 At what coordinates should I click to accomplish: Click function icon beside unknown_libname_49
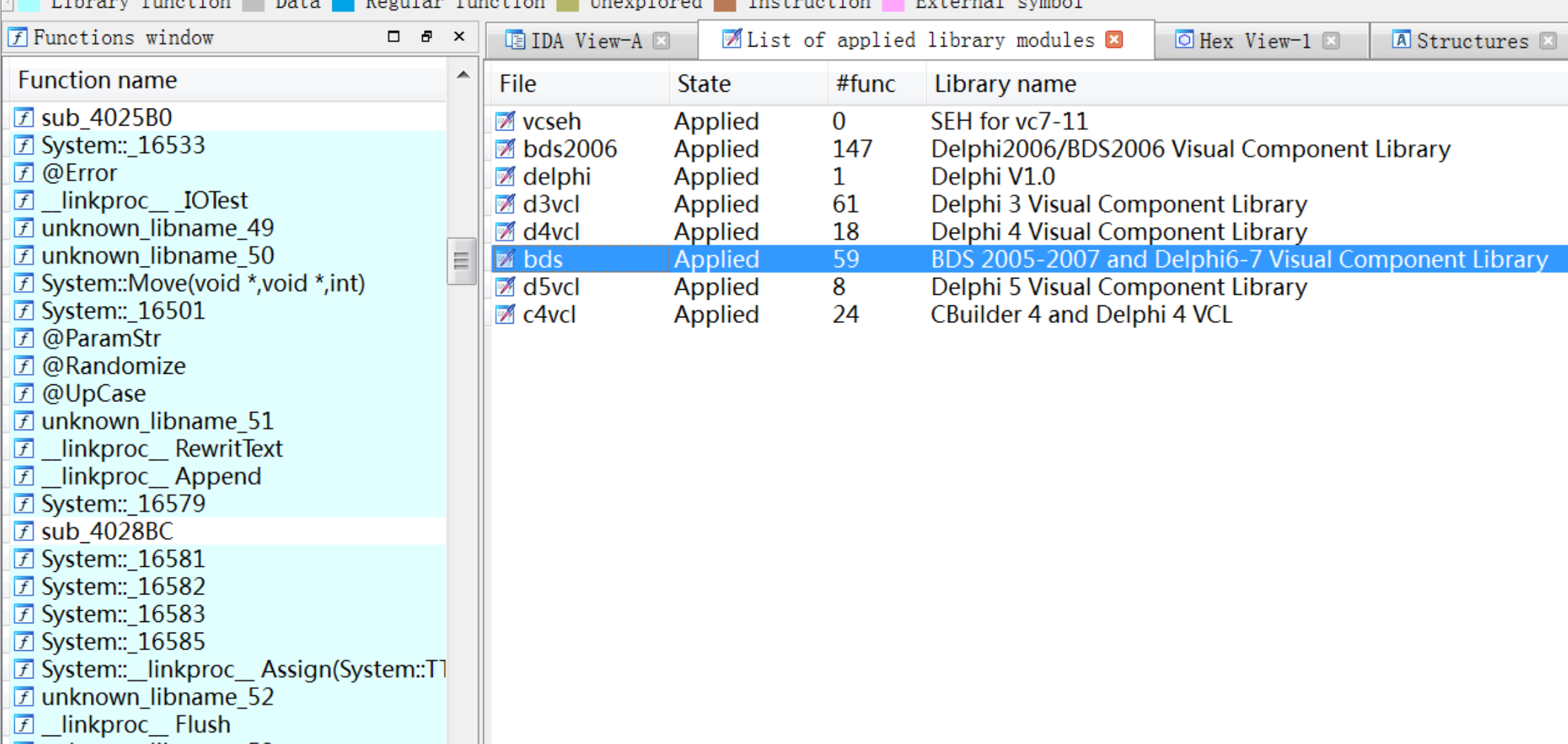pyautogui.click(x=24, y=228)
